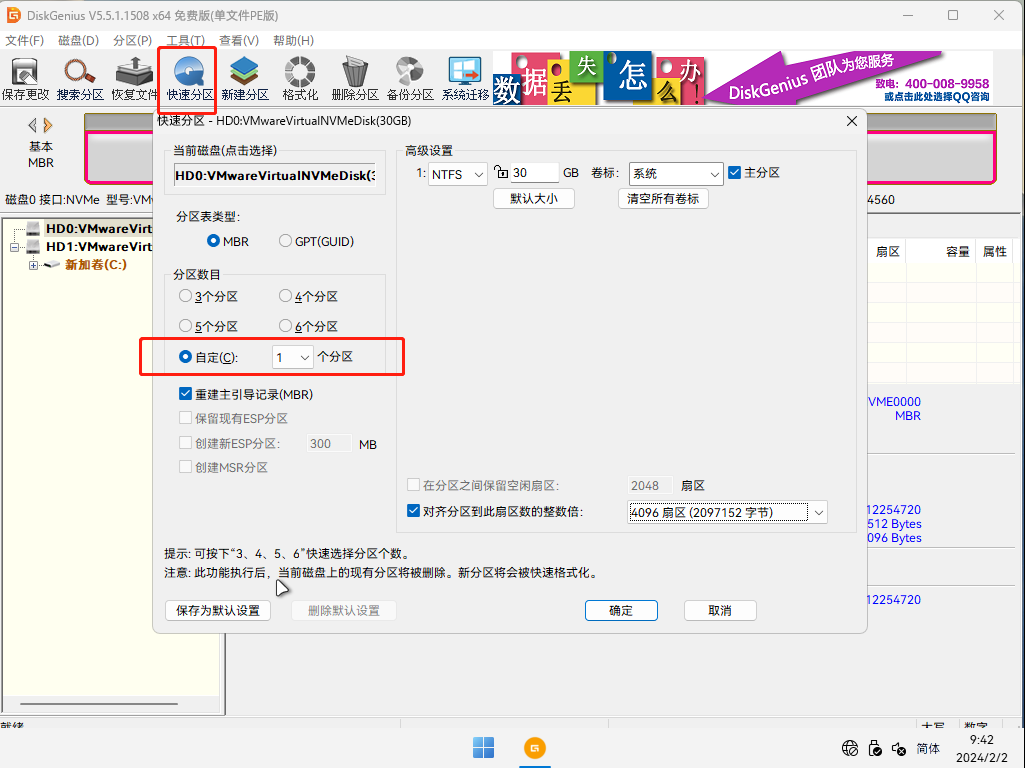The width and height of the screenshot is (1025, 768).
Task: Toggle the Primary Partition (主分区) checkbox
Action: 754,173
